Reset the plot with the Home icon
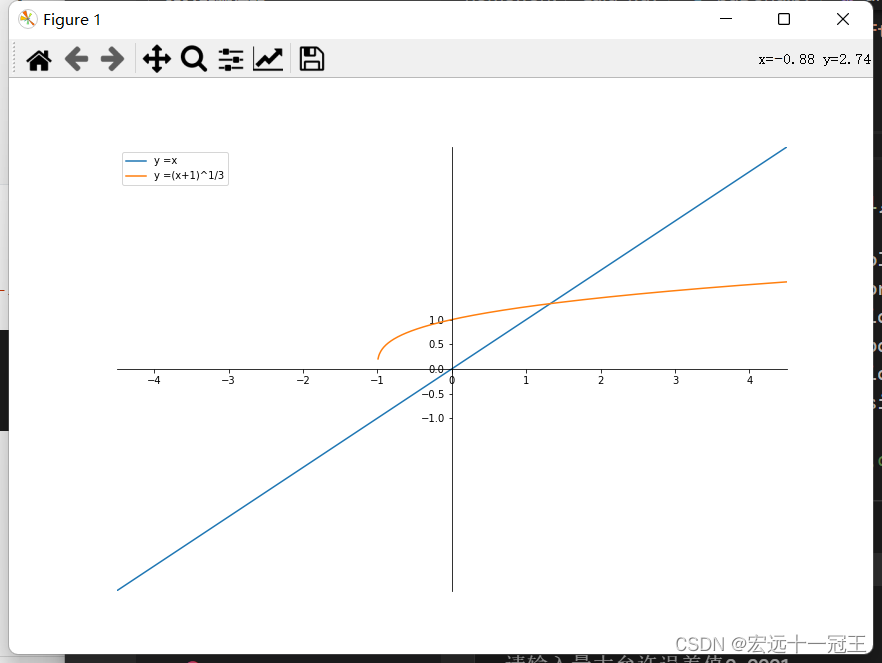This screenshot has height=663, width=882. coord(39,59)
